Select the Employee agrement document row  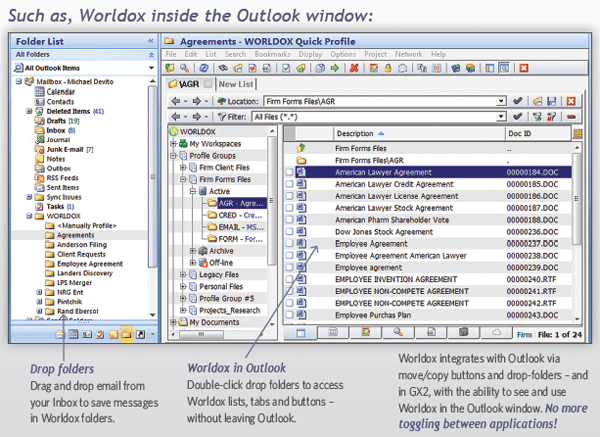click(428, 267)
